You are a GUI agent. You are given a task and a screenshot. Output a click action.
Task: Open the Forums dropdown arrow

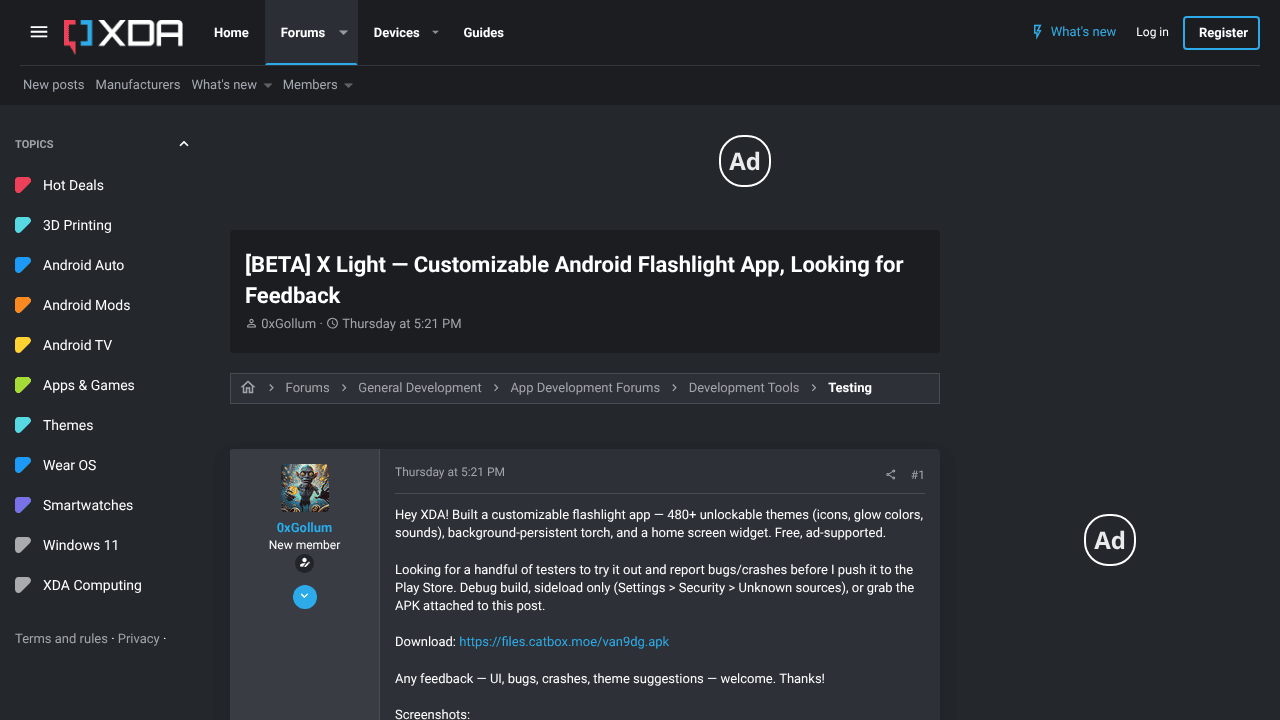[x=343, y=33]
